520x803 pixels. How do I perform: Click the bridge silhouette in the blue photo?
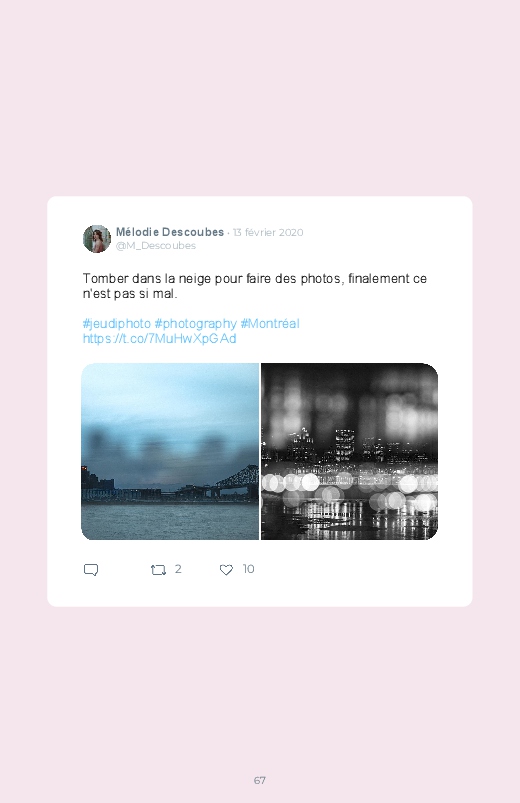[x=237, y=477]
